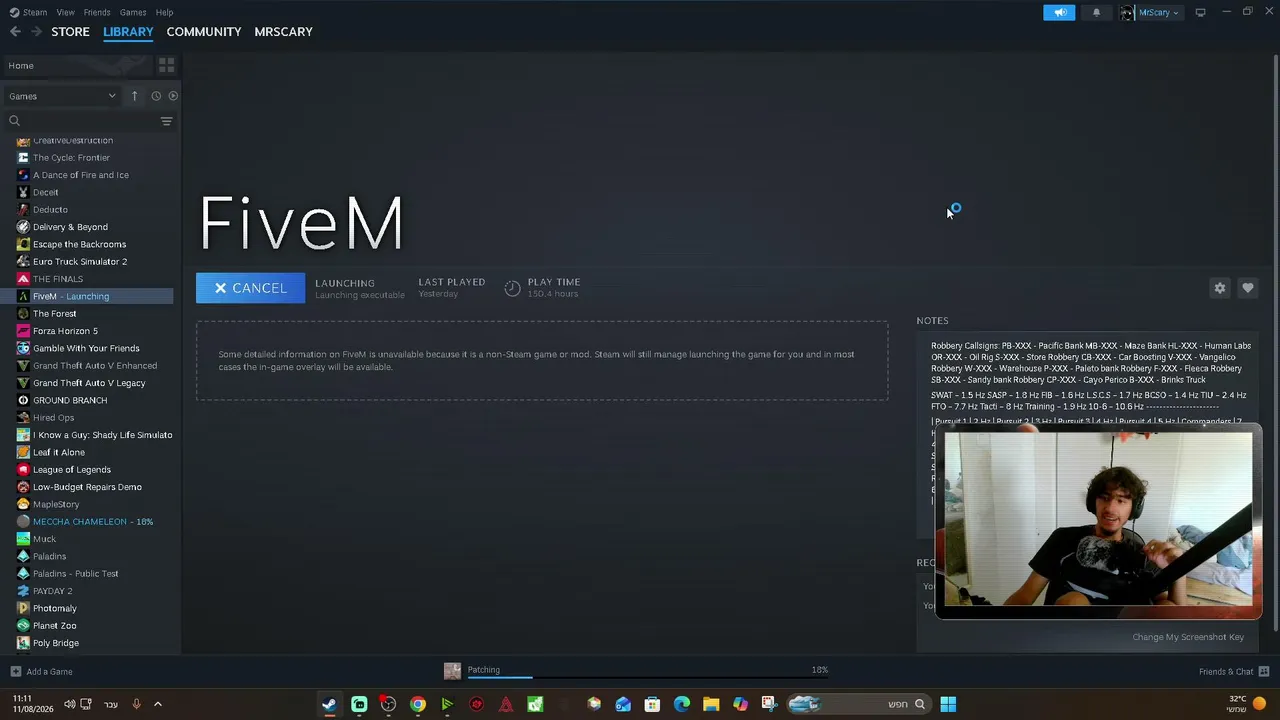
Task: Open notifications bell icon
Action: (x=1096, y=13)
